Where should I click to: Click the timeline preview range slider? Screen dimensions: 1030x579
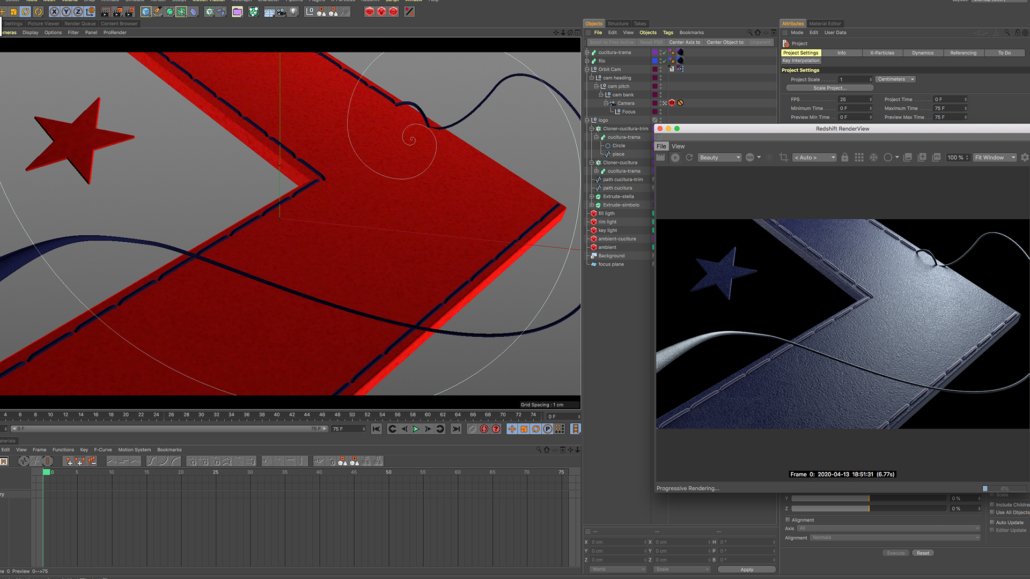169,429
